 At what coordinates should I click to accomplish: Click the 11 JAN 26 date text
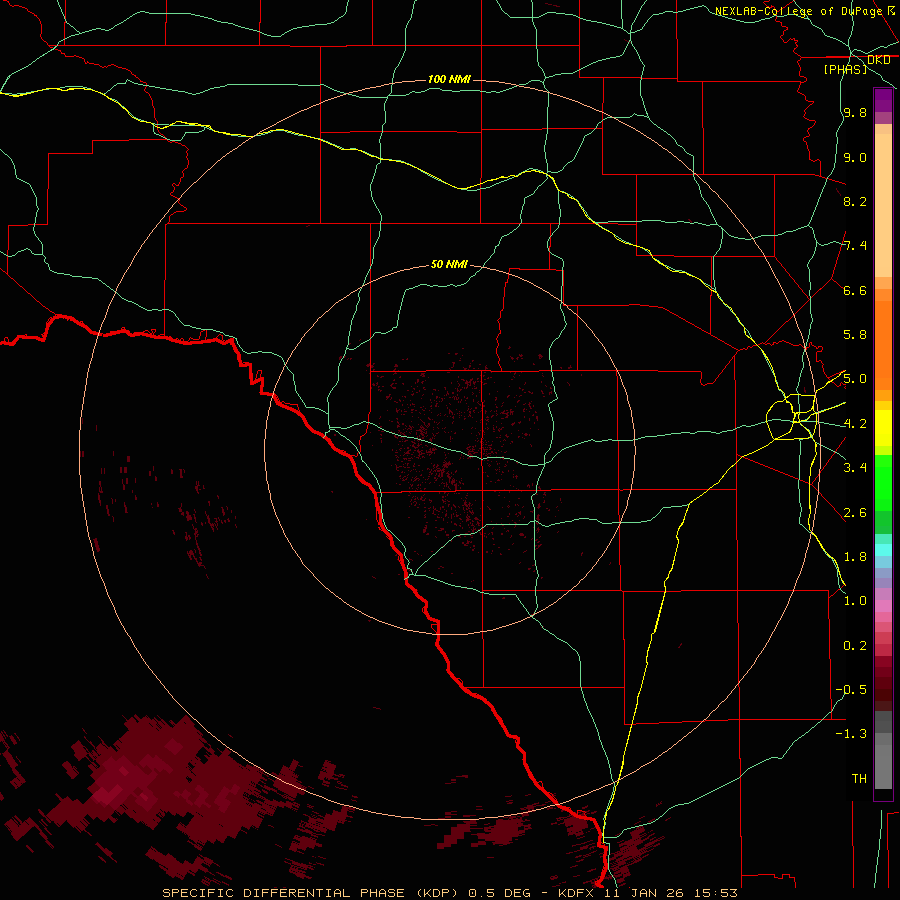tap(645, 893)
